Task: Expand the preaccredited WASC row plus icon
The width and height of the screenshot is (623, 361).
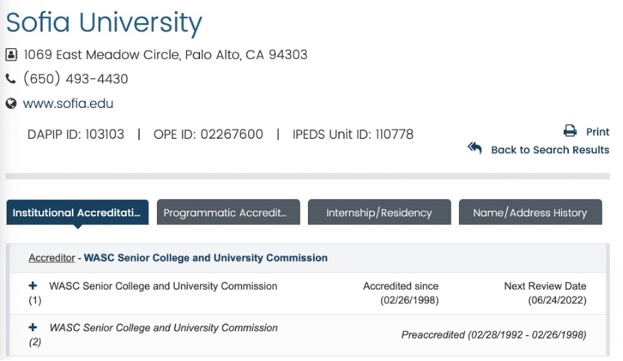Action: [x=33, y=327]
